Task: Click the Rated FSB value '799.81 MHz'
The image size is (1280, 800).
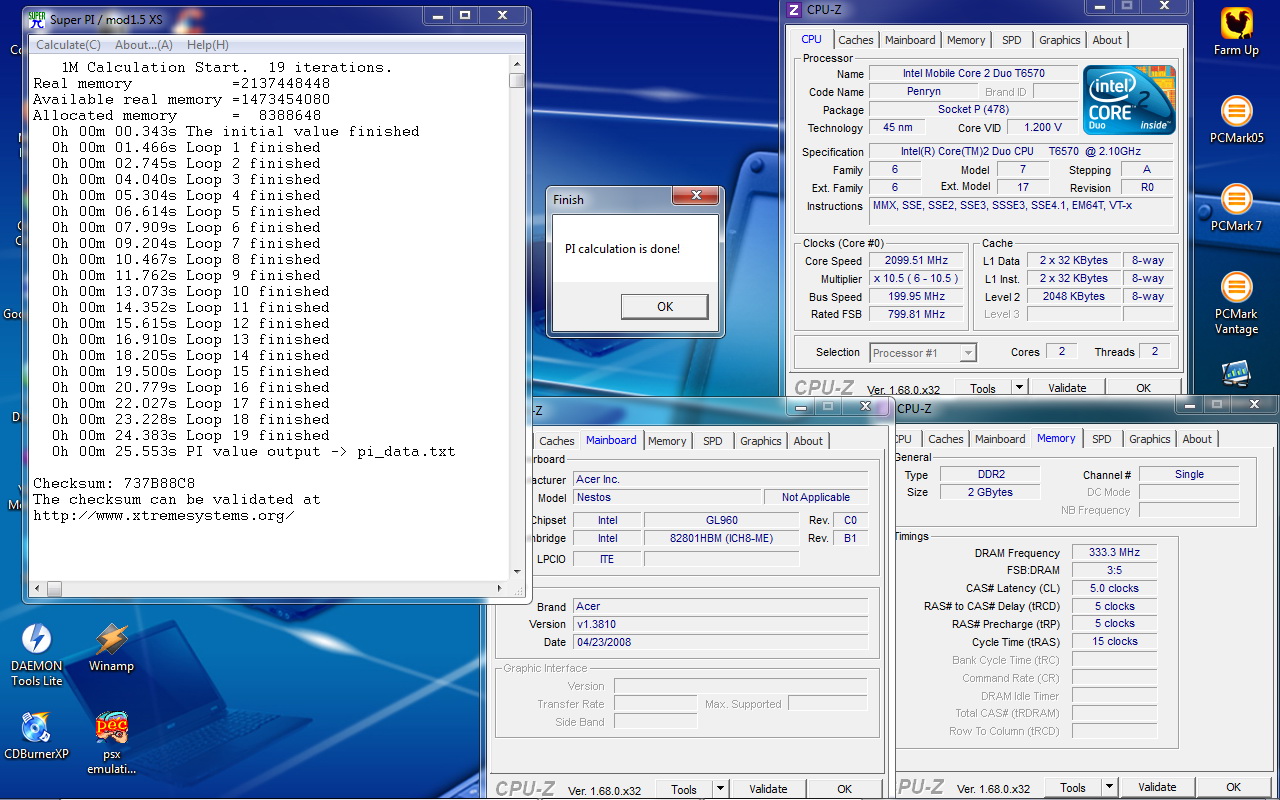Action: [x=917, y=315]
